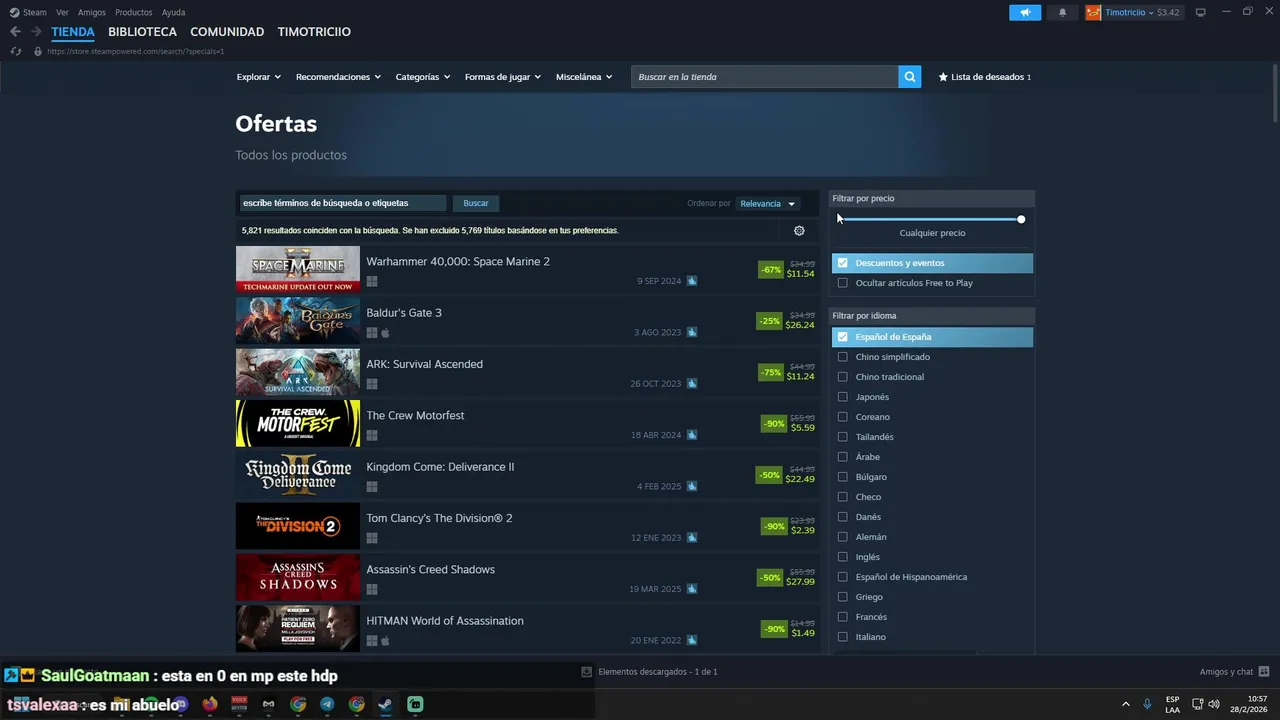Click the Windows platform icon for Baldur's Gate 3
Screen dimensions: 1280x720
372,333
